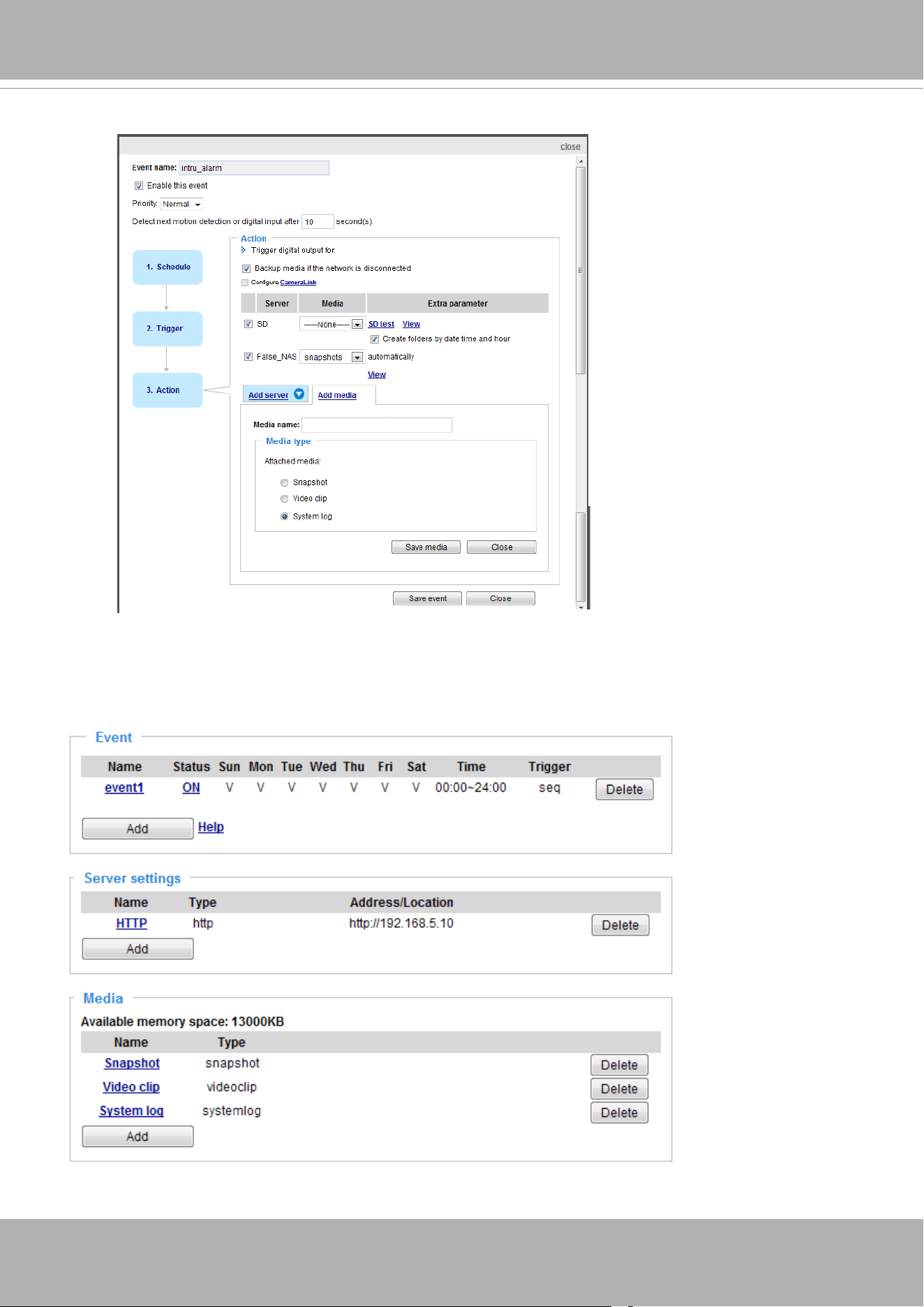Toggle Backup media if network disconnected
The width and height of the screenshot is (924, 1307).
coord(246,269)
